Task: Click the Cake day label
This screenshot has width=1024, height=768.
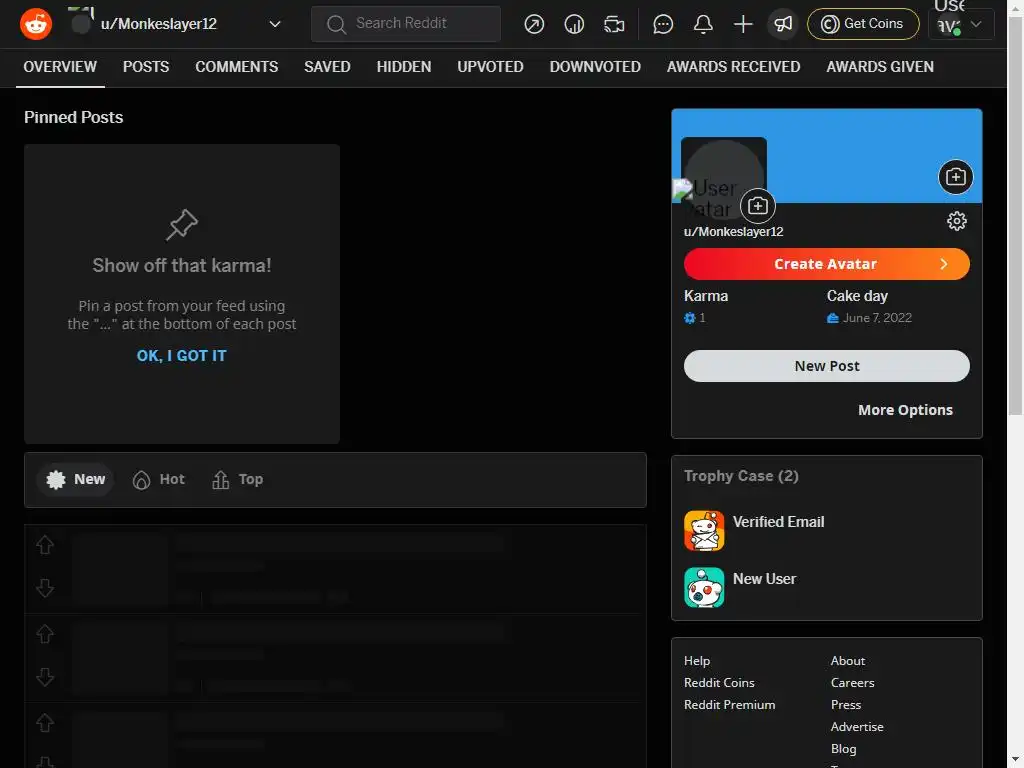Action: (x=857, y=296)
